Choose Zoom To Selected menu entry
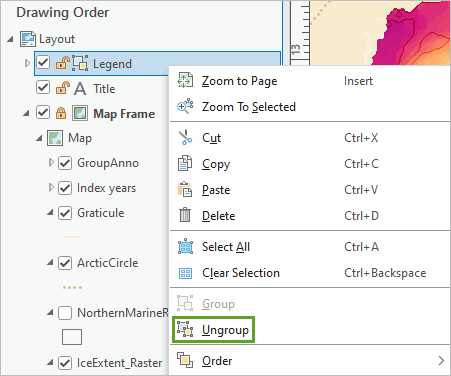 (x=310, y=107)
